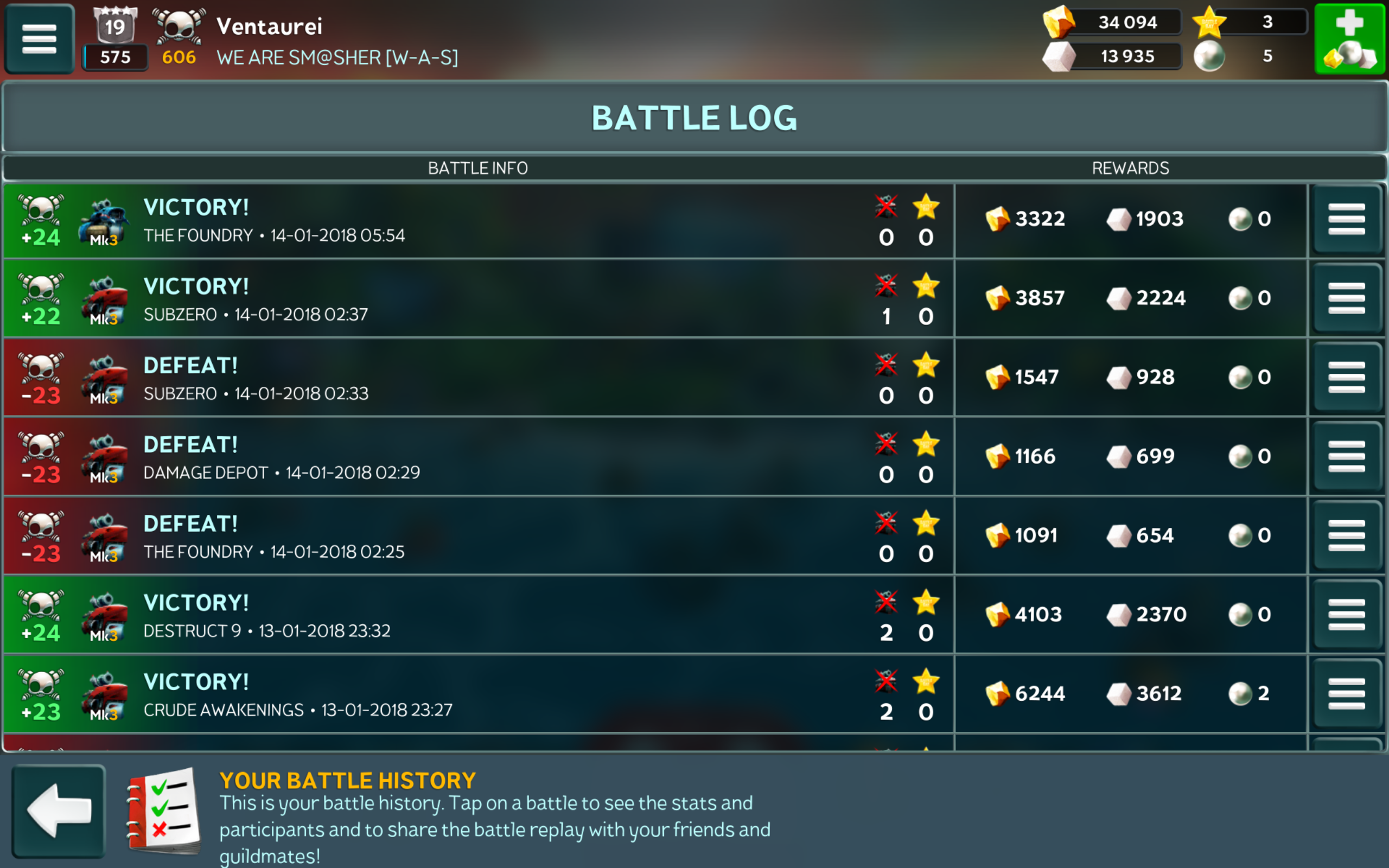The width and height of the screenshot is (1389, 868).
Task: Tap the gold coin balance 34 094
Action: click(1112, 22)
